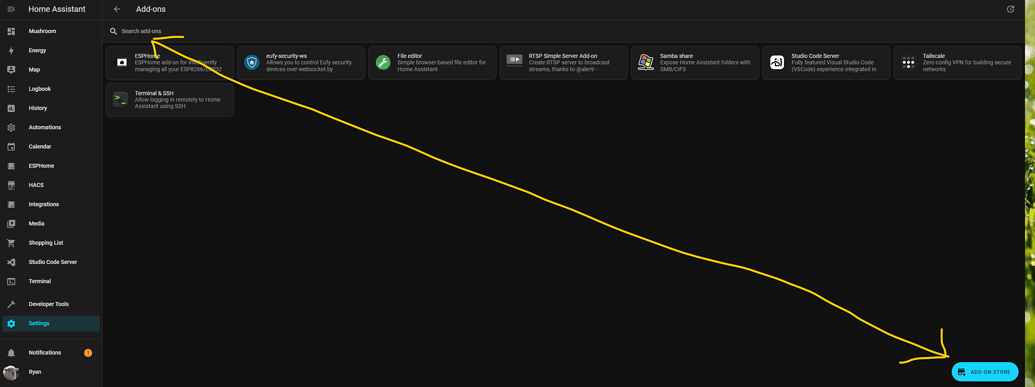Click the Settings gear icon
The image size is (1035, 387).
click(x=11, y=323)
